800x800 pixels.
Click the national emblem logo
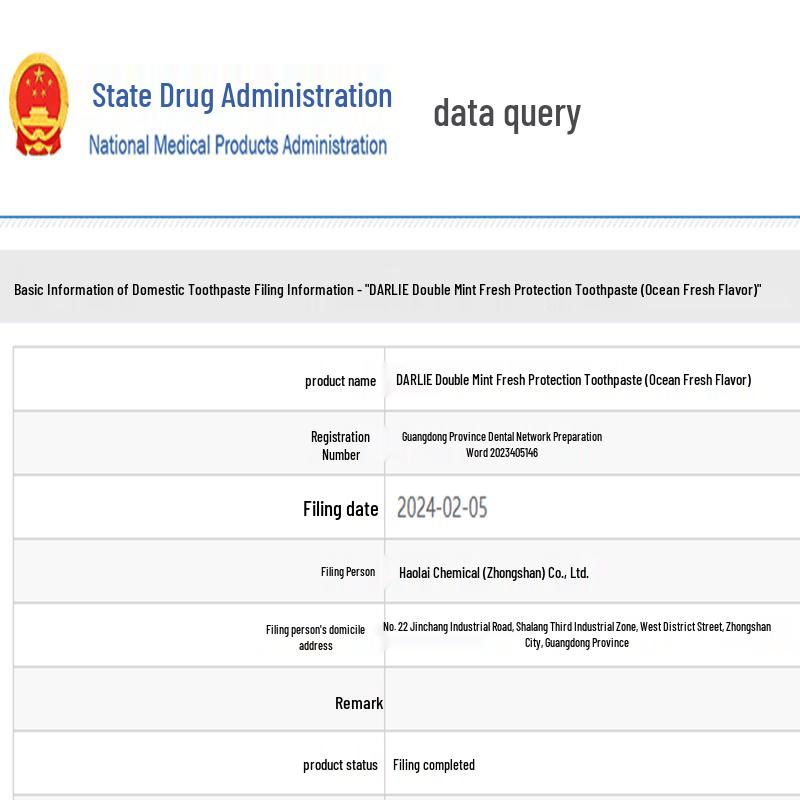coord(39,105)
